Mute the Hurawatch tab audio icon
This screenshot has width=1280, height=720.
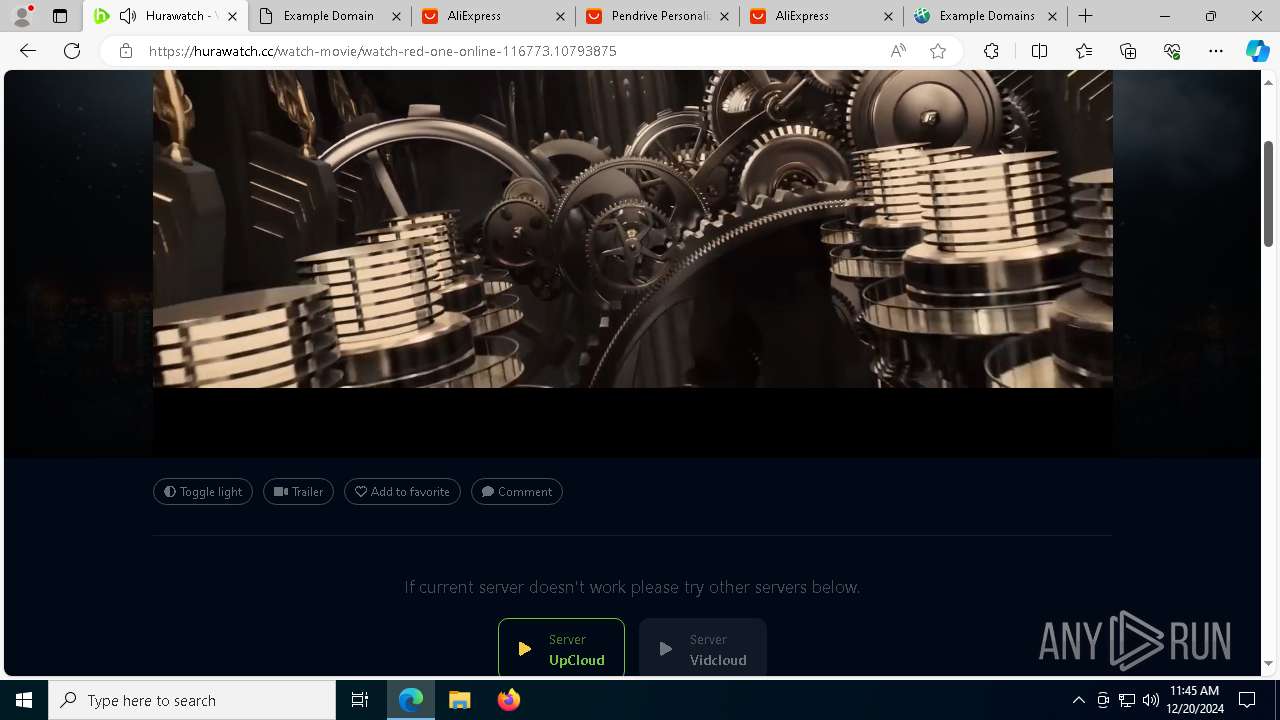(x=128, y=16)
